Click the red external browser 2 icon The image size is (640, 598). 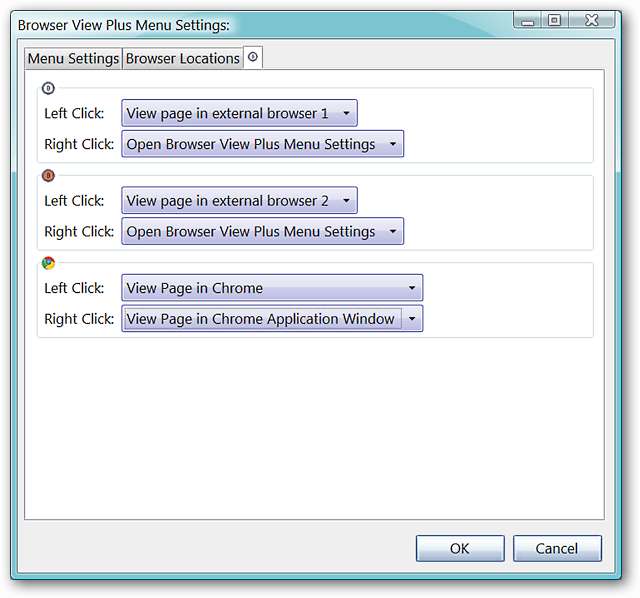pyautogui.click(x=48, y=176)
